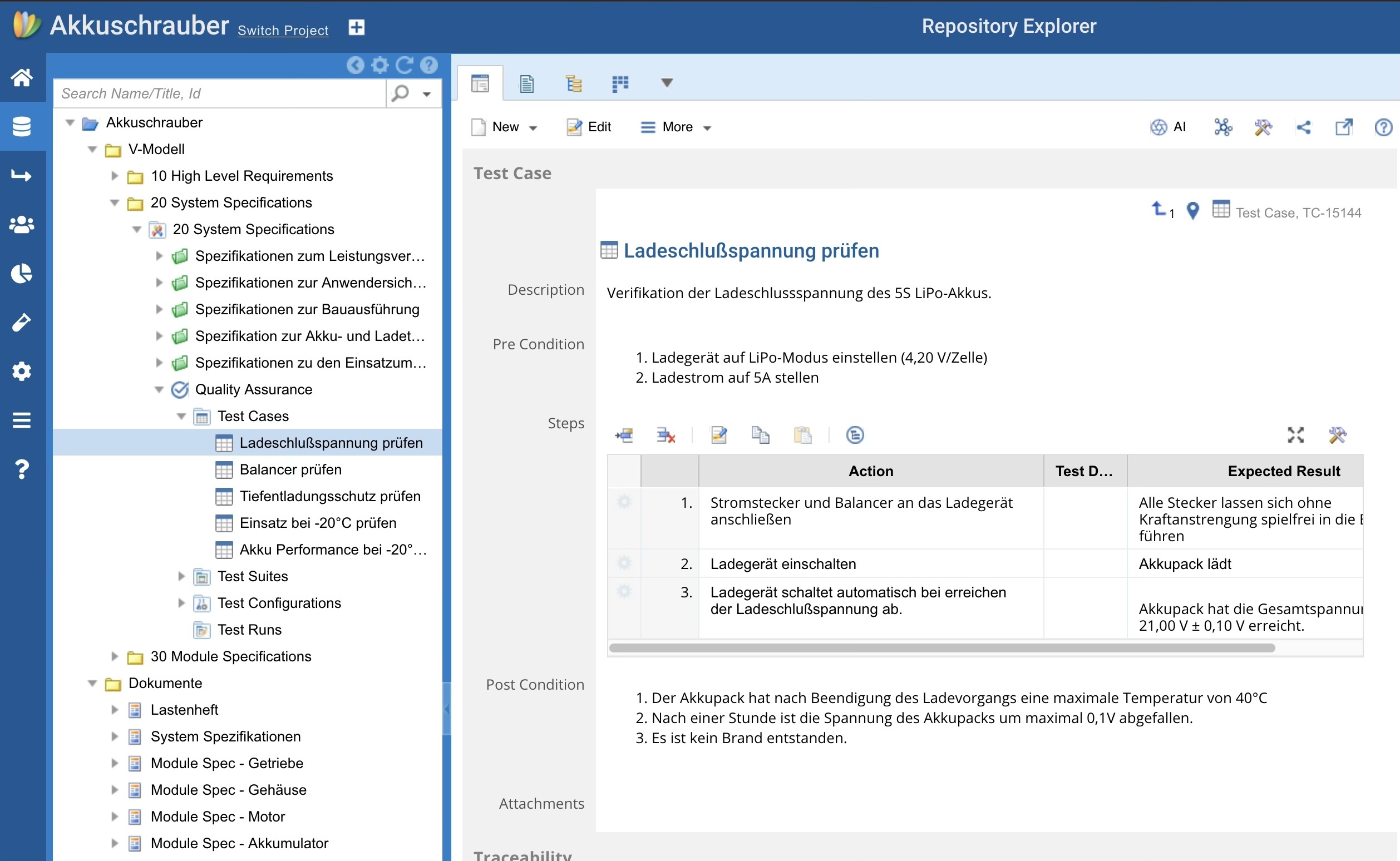Expand 30 Module Specifications folder

click(x=115, y=656)
